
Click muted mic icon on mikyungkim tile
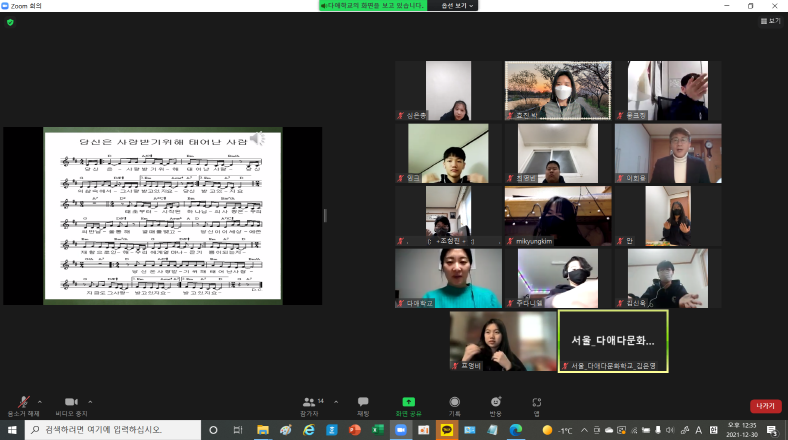tap(510, 241)
